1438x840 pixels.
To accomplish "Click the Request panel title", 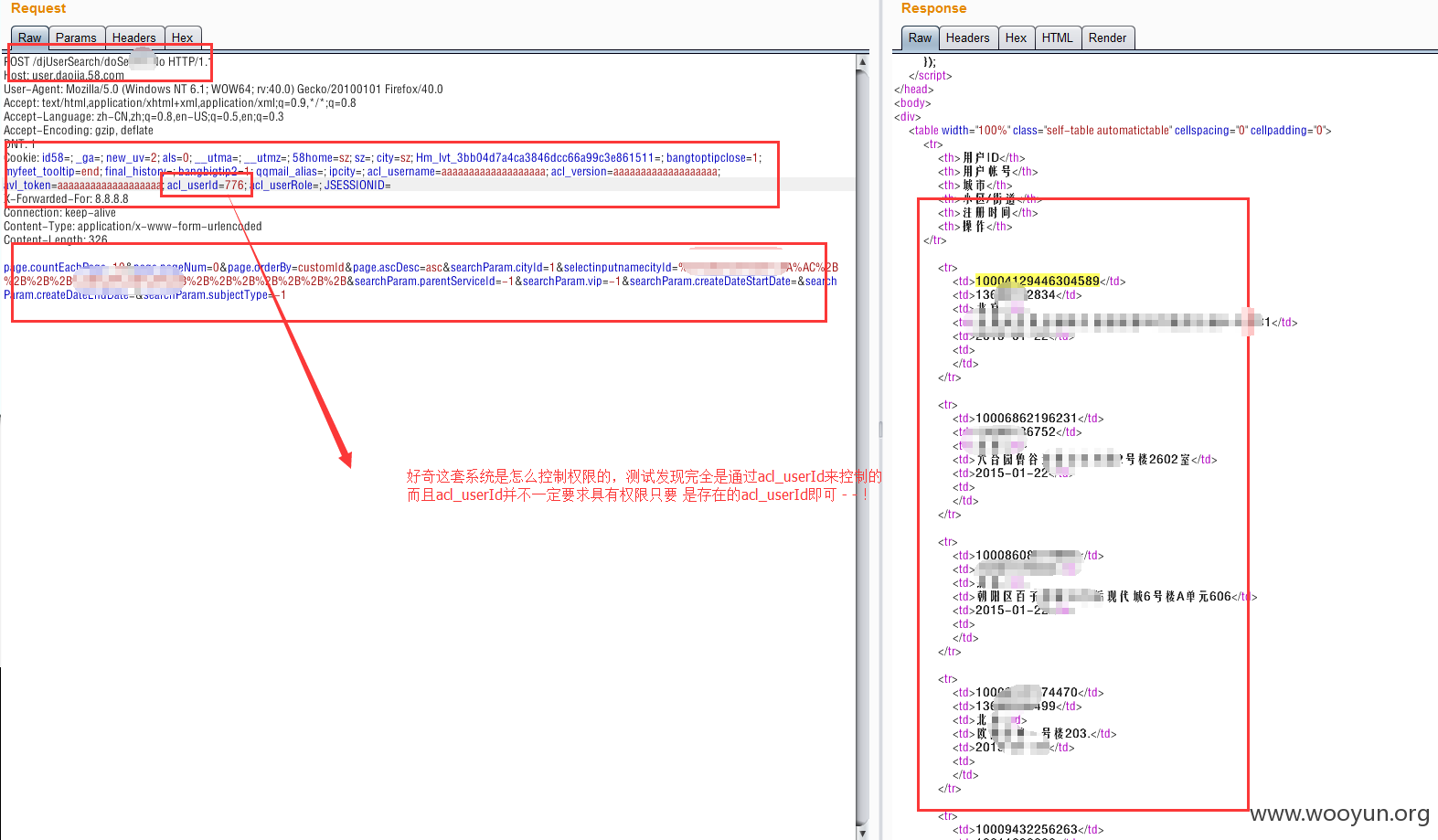I will point(38,8).
